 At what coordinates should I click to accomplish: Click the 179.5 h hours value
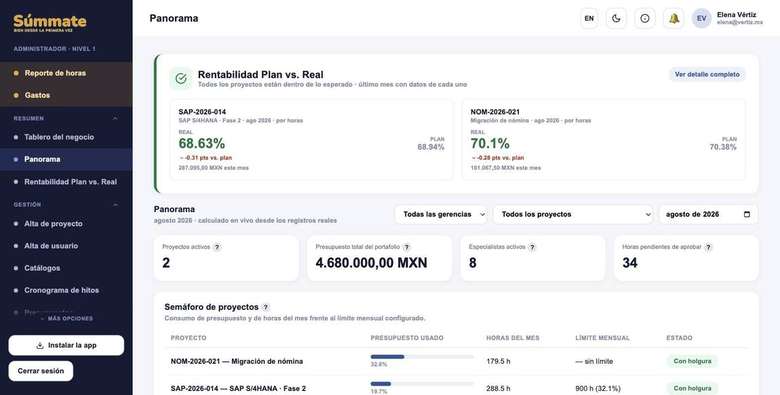tap(498, 361)
